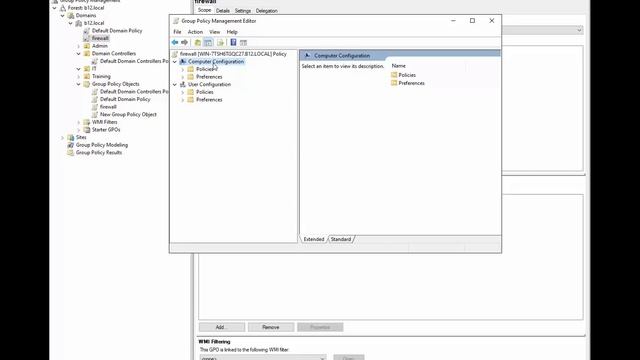Expand the Training OU
The image size is (640, 360).
tap(79, 76)
